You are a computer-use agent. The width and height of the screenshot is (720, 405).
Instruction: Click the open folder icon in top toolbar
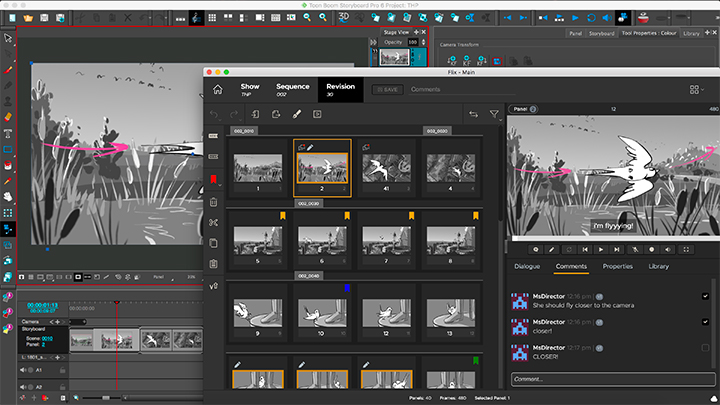tap(26, 18)
